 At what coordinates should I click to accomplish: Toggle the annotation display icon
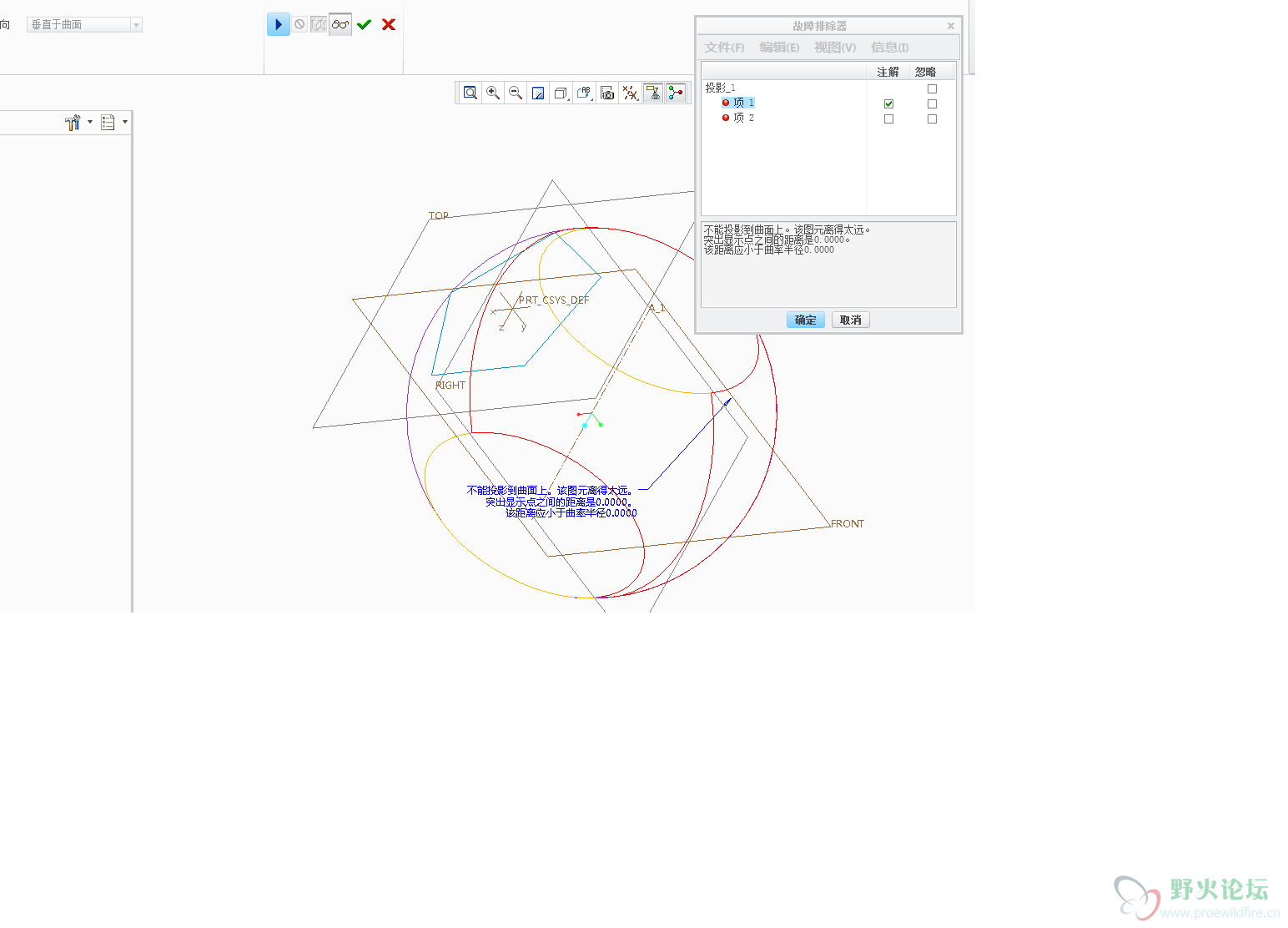pyautogui.click(x=653, y=93)
